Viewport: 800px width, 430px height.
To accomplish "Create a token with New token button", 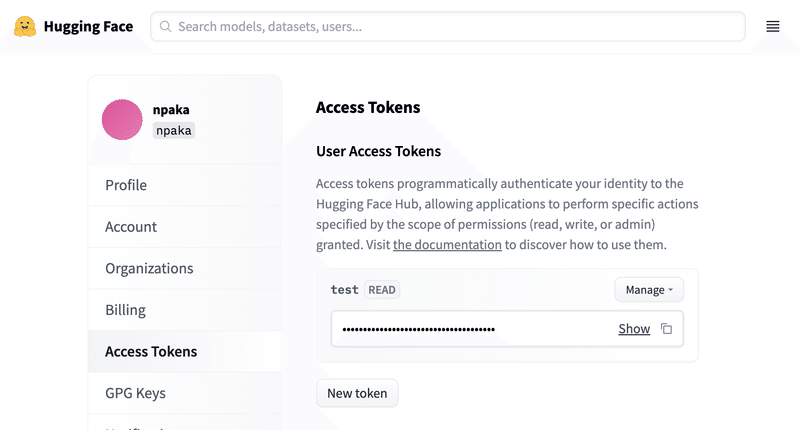I will [x=357, y=393].
